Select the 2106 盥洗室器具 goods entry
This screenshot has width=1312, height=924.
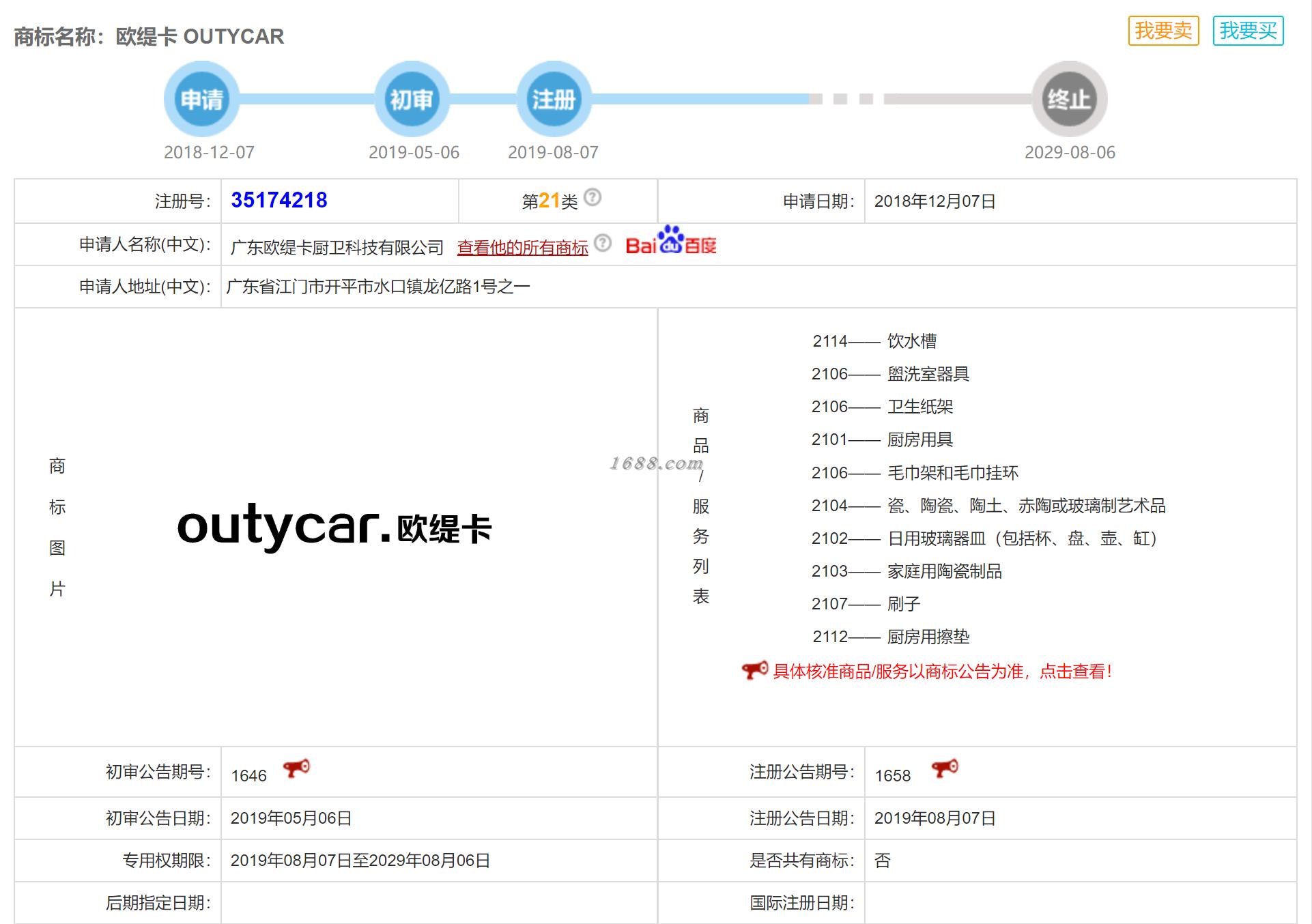pyautogui.click(x=890, y=374)
